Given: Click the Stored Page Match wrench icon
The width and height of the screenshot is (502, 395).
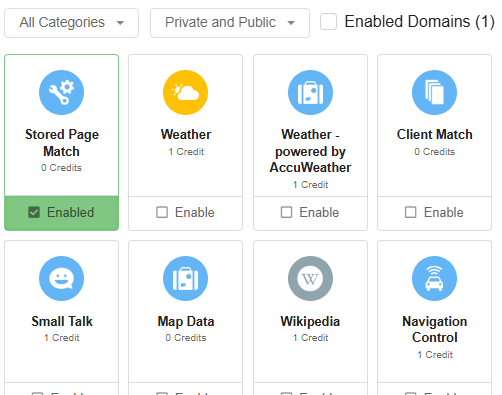Looking at the screenshot, I should [x=61, y=92].
